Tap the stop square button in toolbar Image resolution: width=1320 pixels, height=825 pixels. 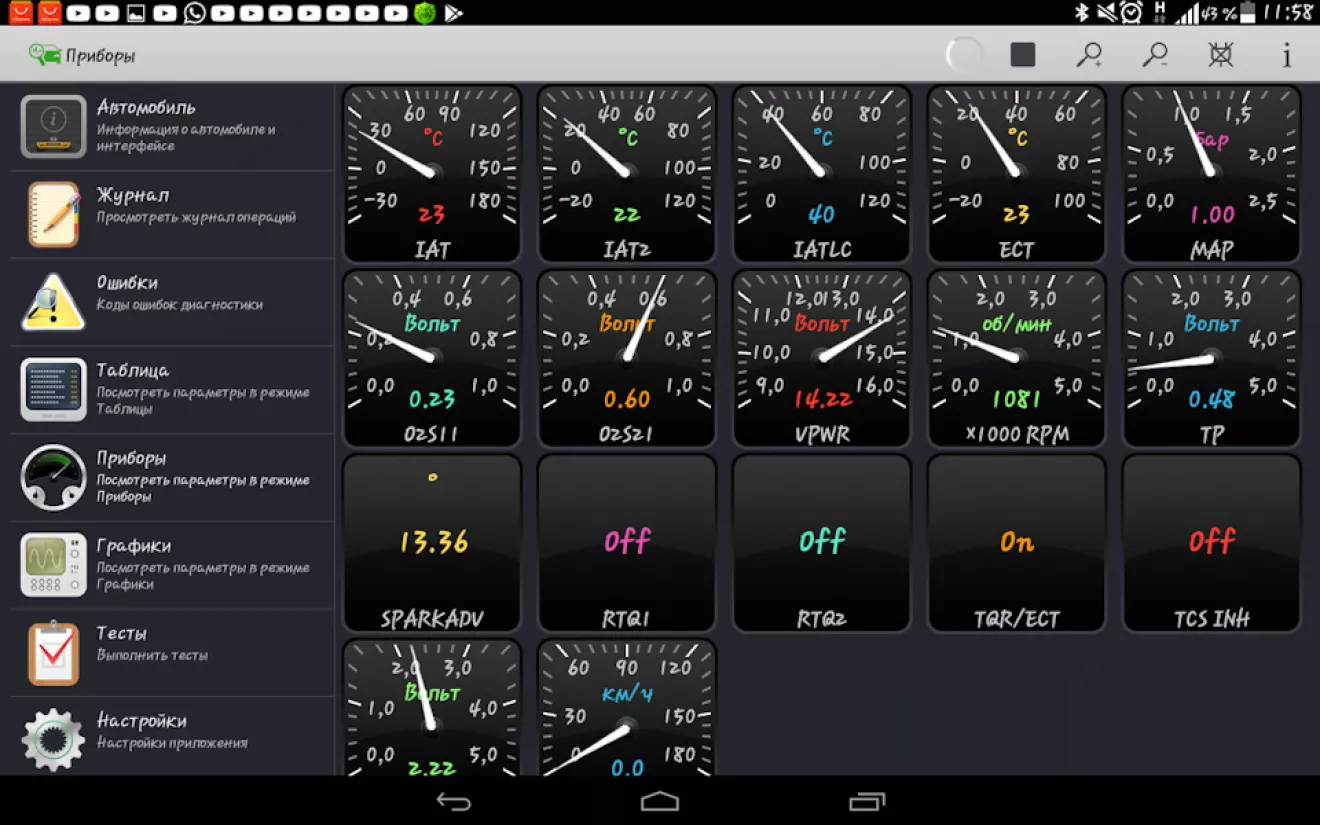click(1022, 55)
